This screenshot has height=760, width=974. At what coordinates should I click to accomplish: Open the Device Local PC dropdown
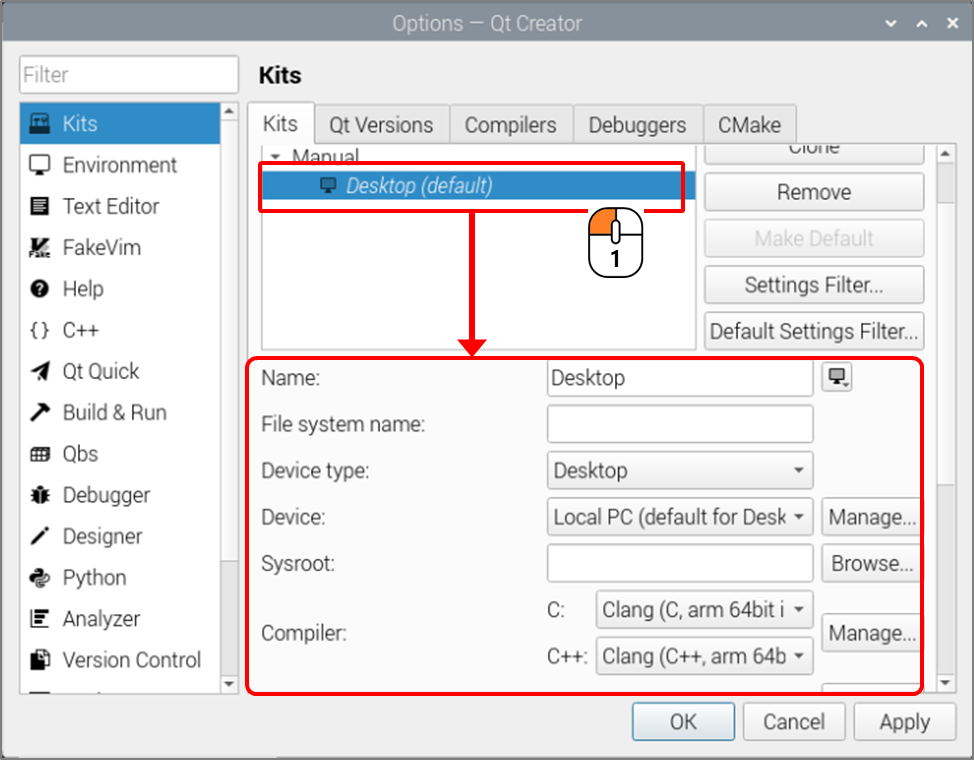(x=680, y=517)
